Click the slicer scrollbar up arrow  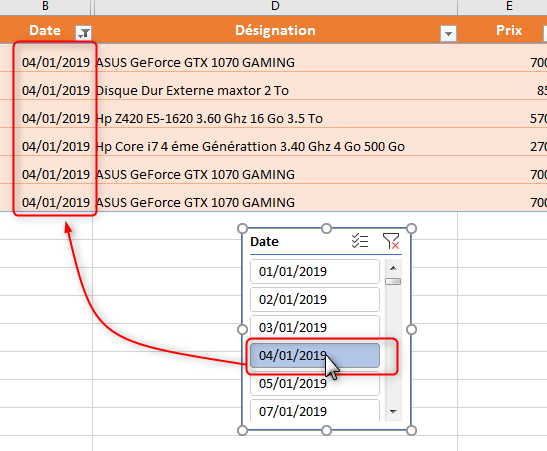[393, 268]
